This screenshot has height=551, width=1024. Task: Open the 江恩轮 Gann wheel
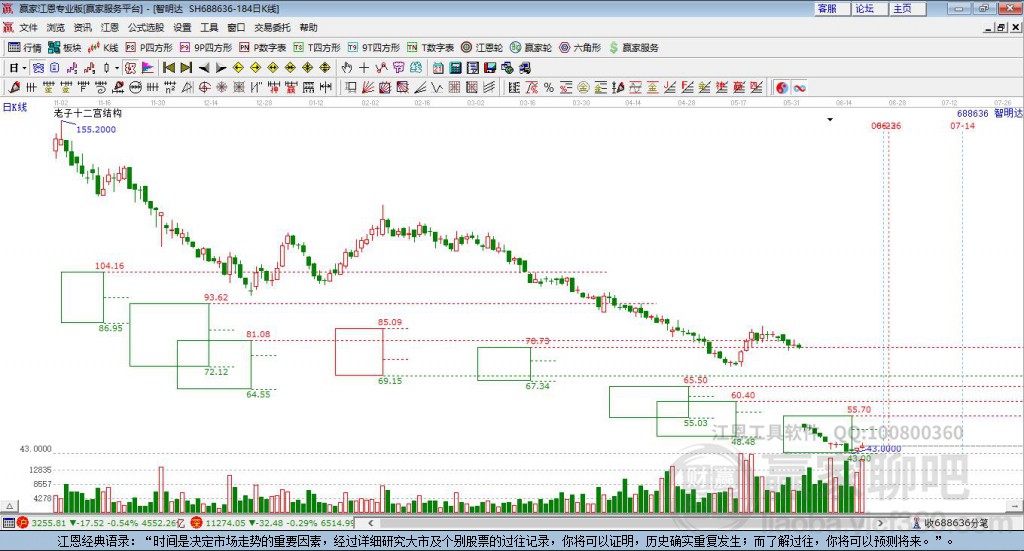[x=482, y=48]
